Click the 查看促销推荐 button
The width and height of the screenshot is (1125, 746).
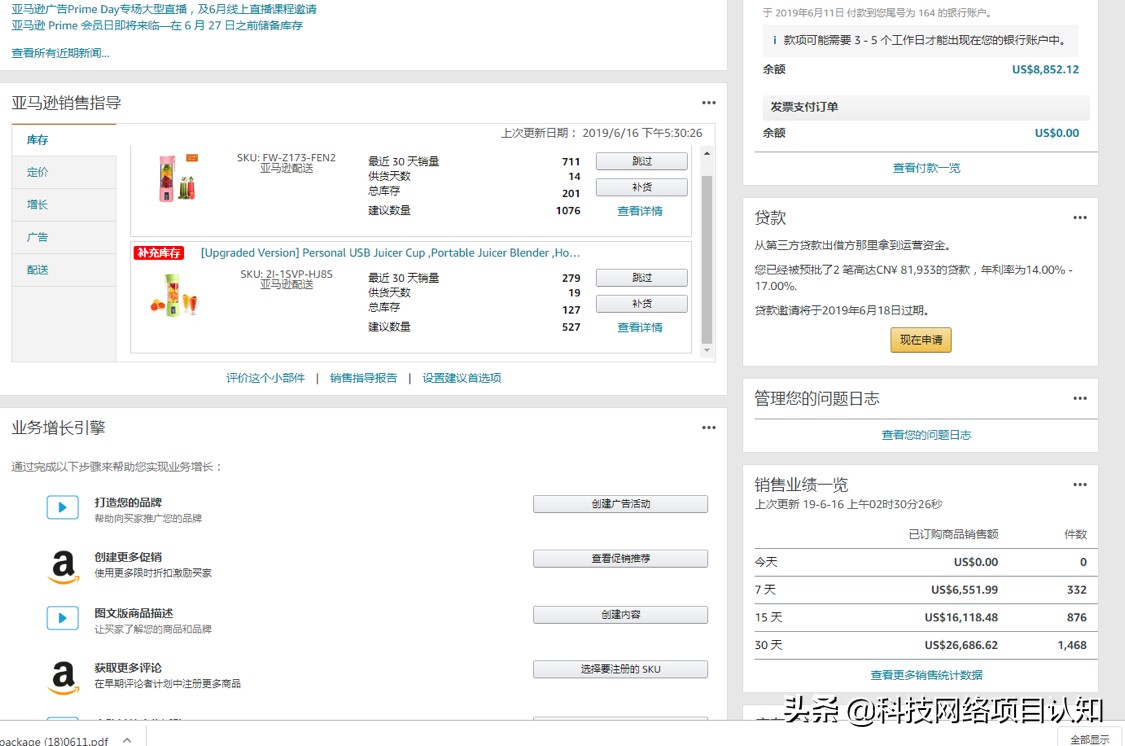coord(620,560)
